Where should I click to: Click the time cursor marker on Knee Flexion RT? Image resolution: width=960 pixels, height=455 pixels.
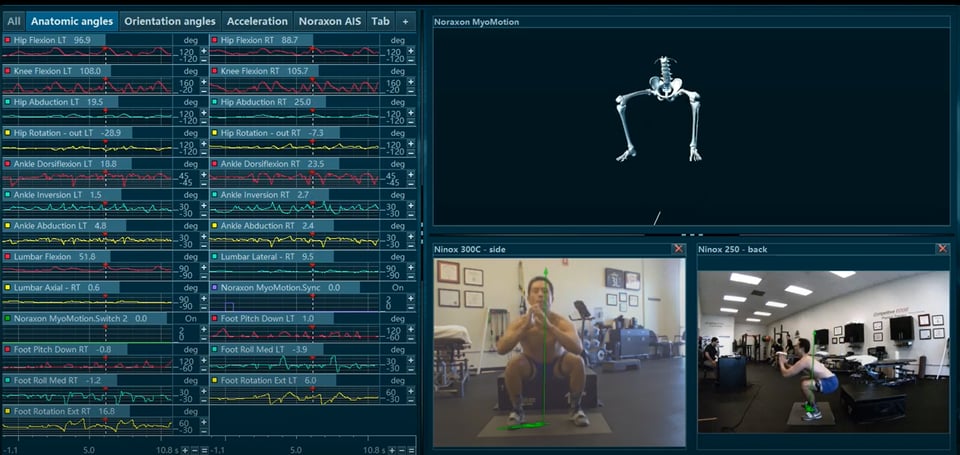pyautogui.click(x=313, y=79)
